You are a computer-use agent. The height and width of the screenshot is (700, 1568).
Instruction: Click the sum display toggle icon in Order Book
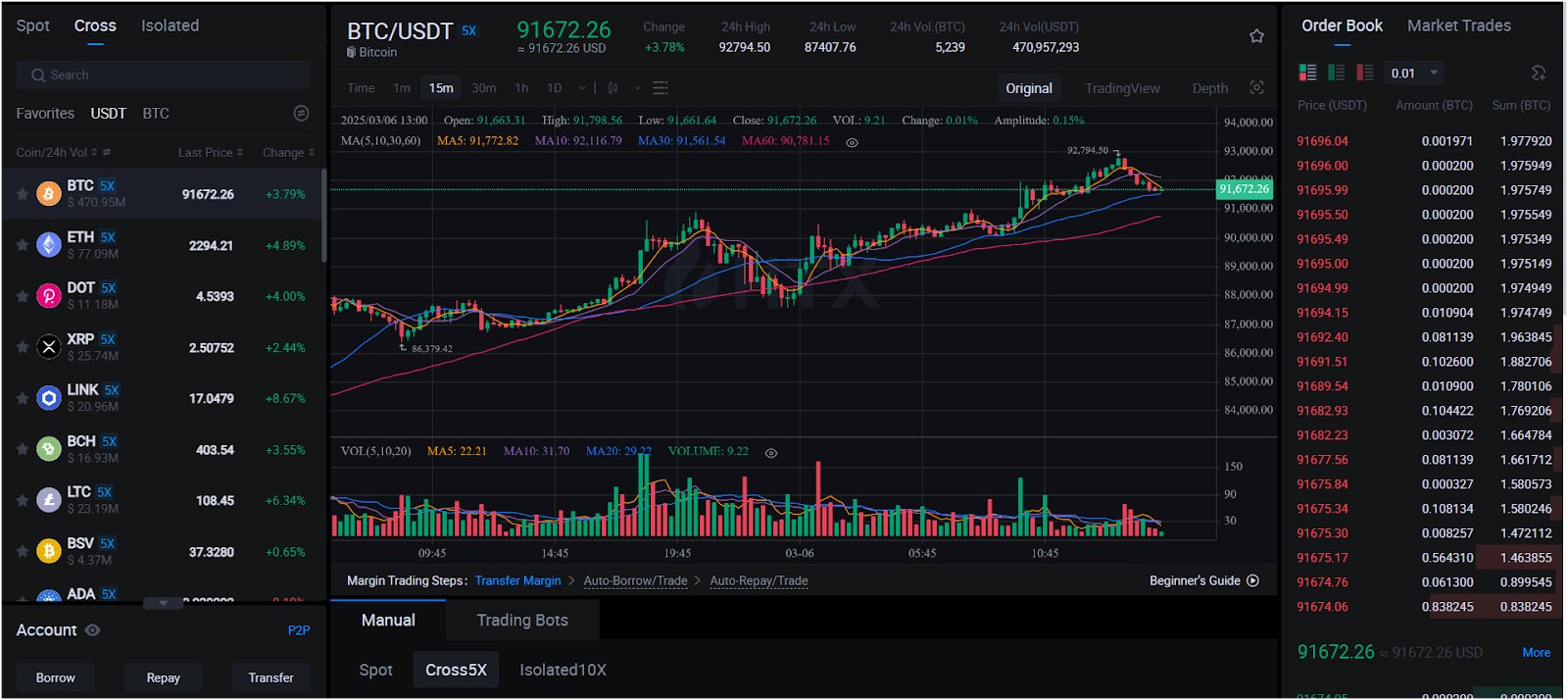pyautogui.click(x=1539, y=73)
